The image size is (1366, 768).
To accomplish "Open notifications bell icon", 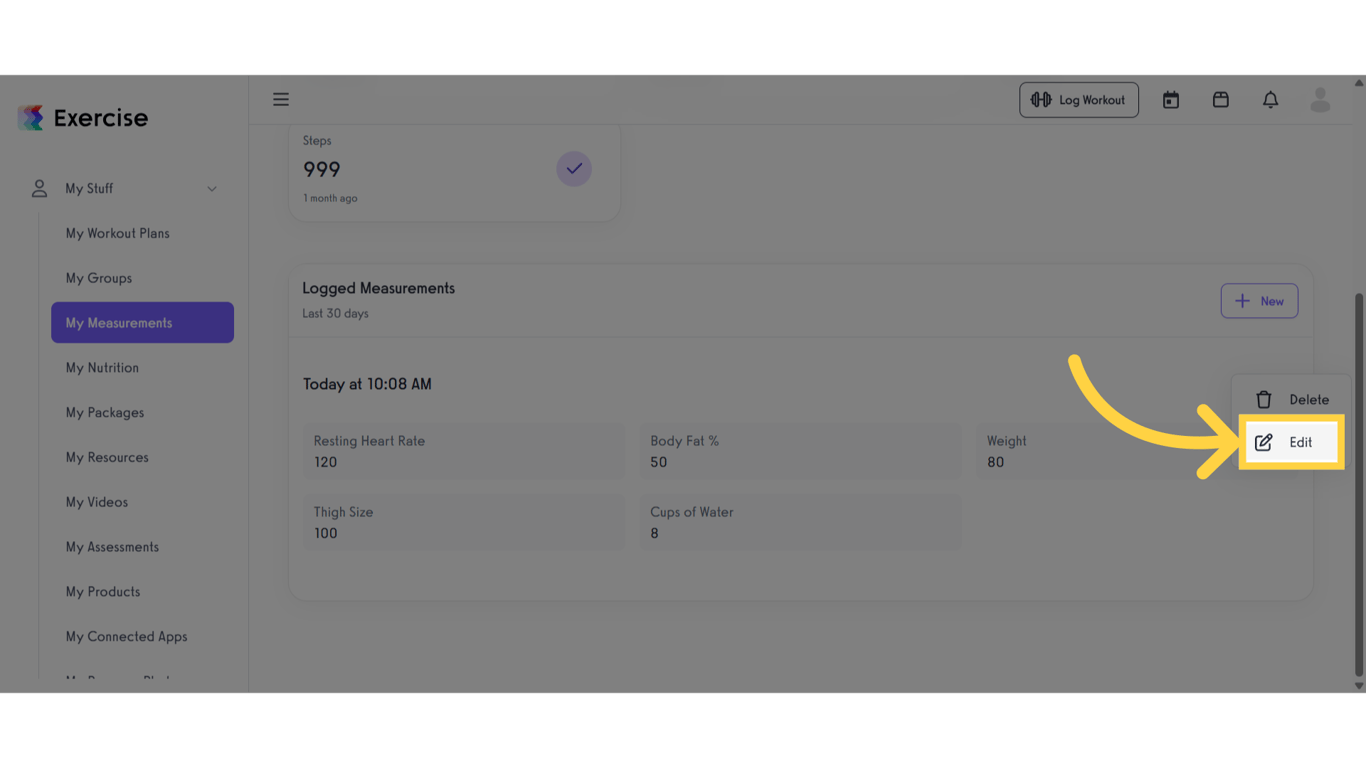I will 1270,100.
